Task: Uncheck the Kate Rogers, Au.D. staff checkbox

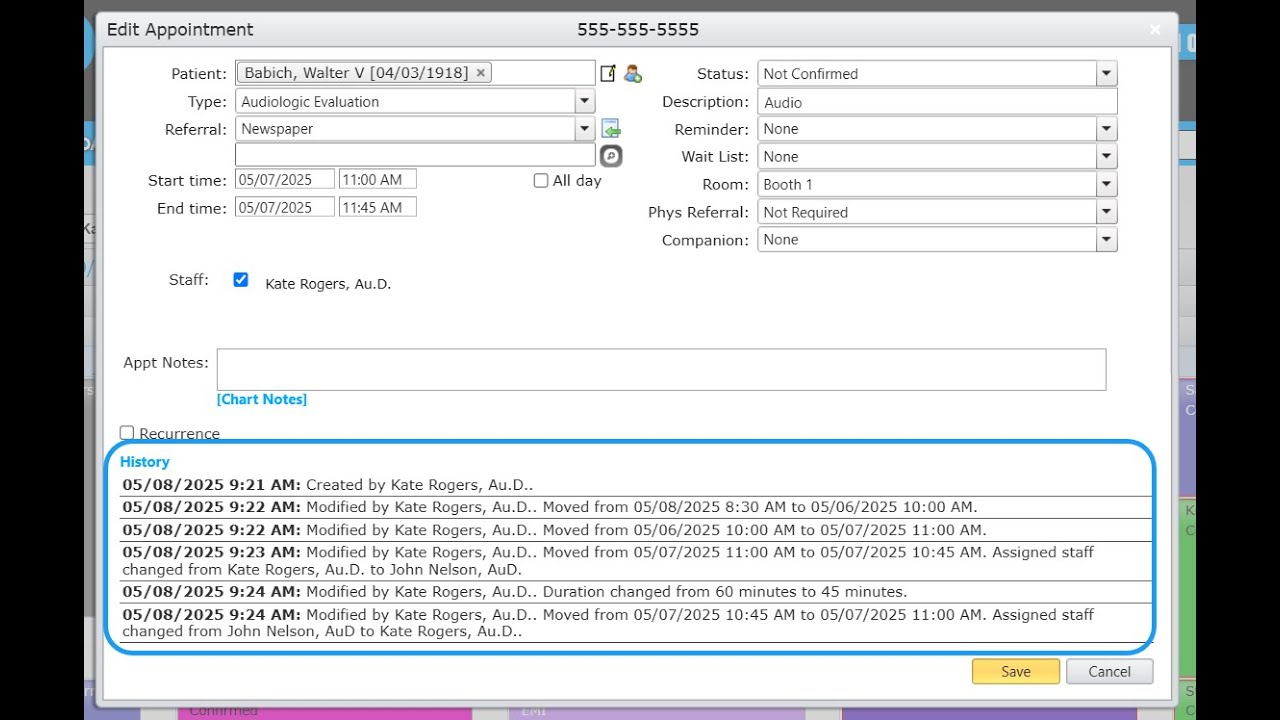Action: click(x=240, y=280)
